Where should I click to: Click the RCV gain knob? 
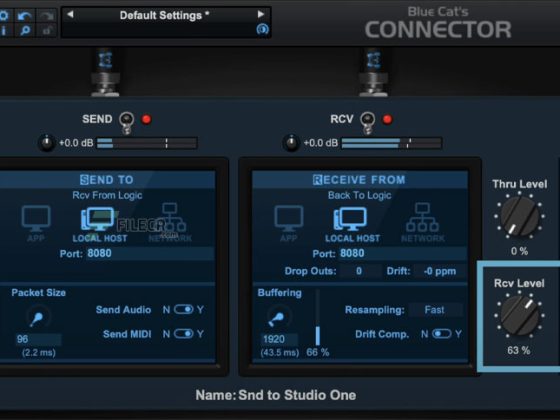tap(291, 143)
